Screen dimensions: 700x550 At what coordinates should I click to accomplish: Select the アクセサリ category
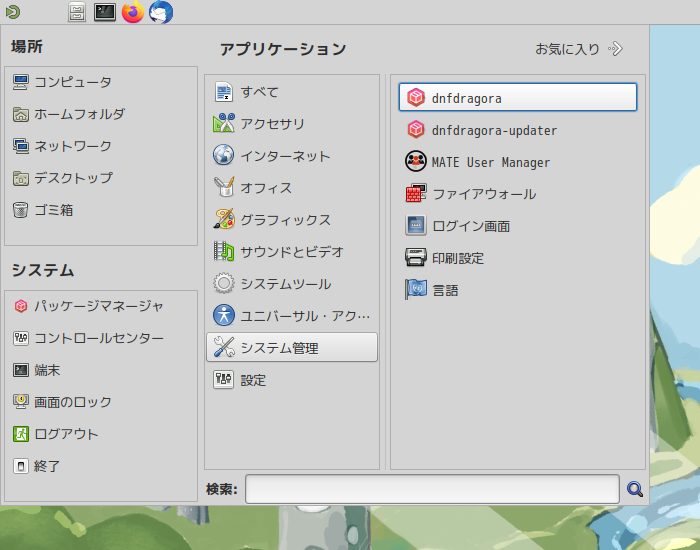(292, 124)
